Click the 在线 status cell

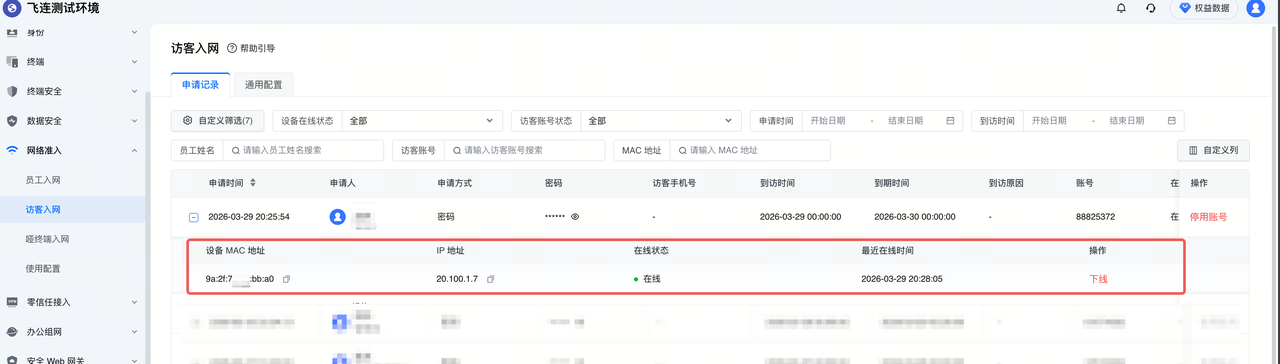click(647, 279)
